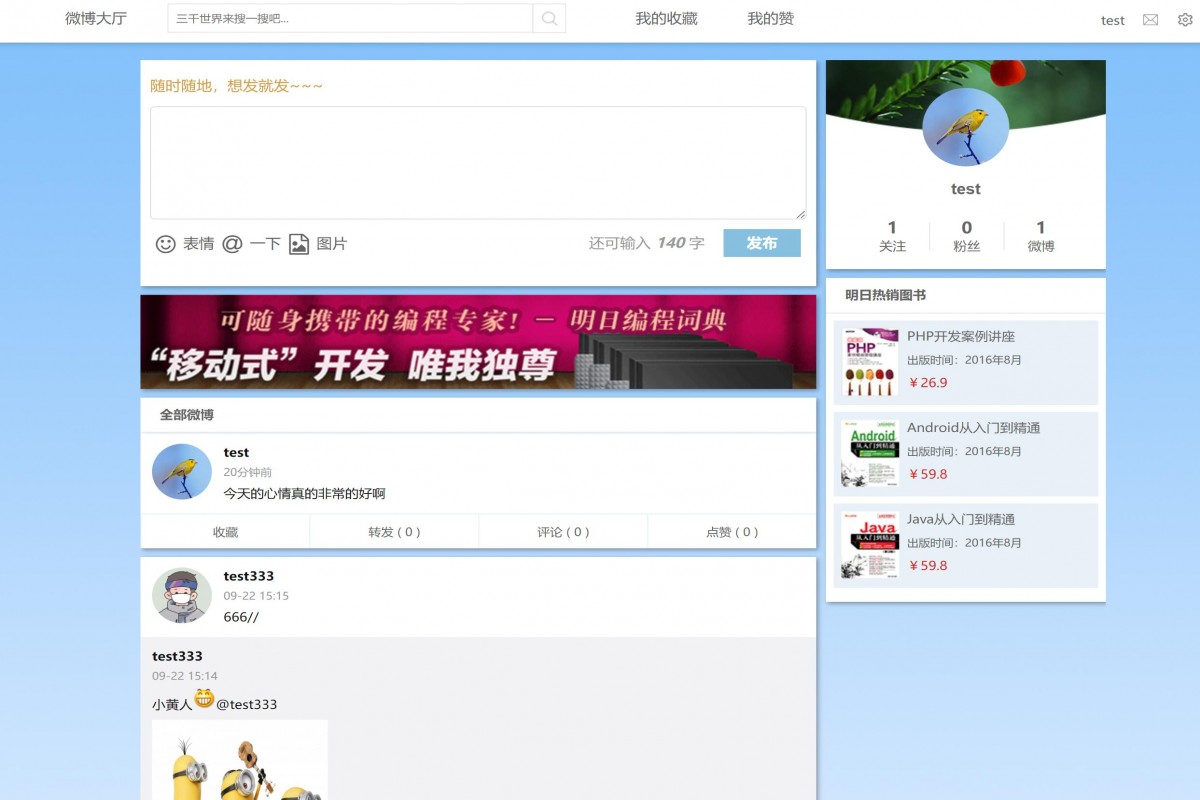Open 我的赞 from the top menu

(x=769, y=17)
